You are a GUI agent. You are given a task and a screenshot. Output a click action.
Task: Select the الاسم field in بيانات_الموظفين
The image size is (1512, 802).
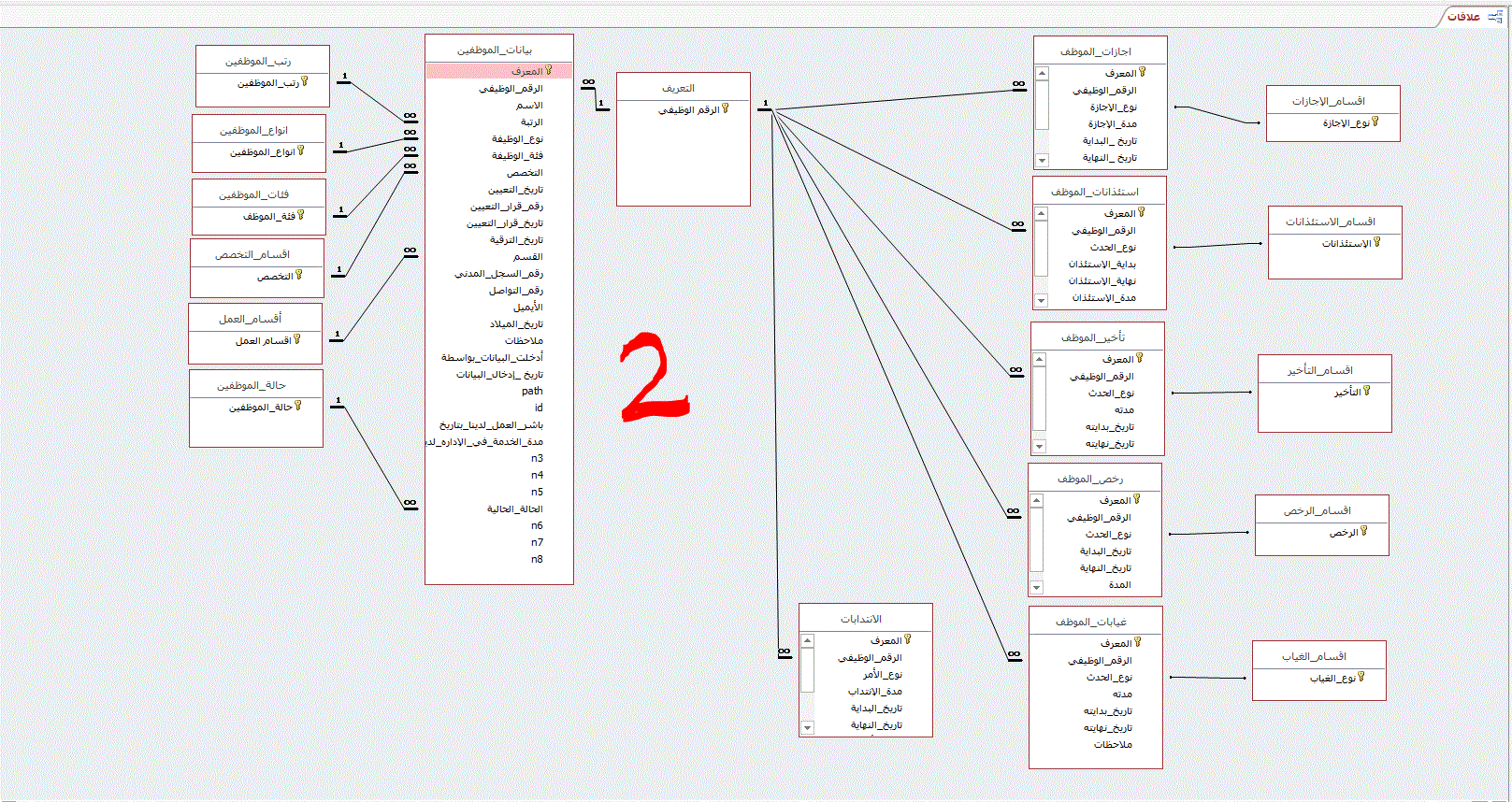point(529,106)
